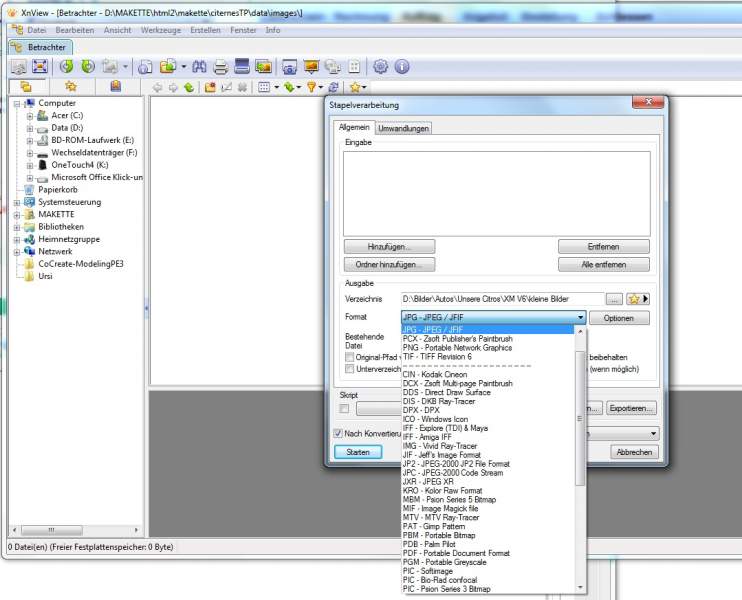Open the dropdown beside the Abbrechen area
Image resolution: width=742 pixels, height=600 pixels.
coord(654,433)
